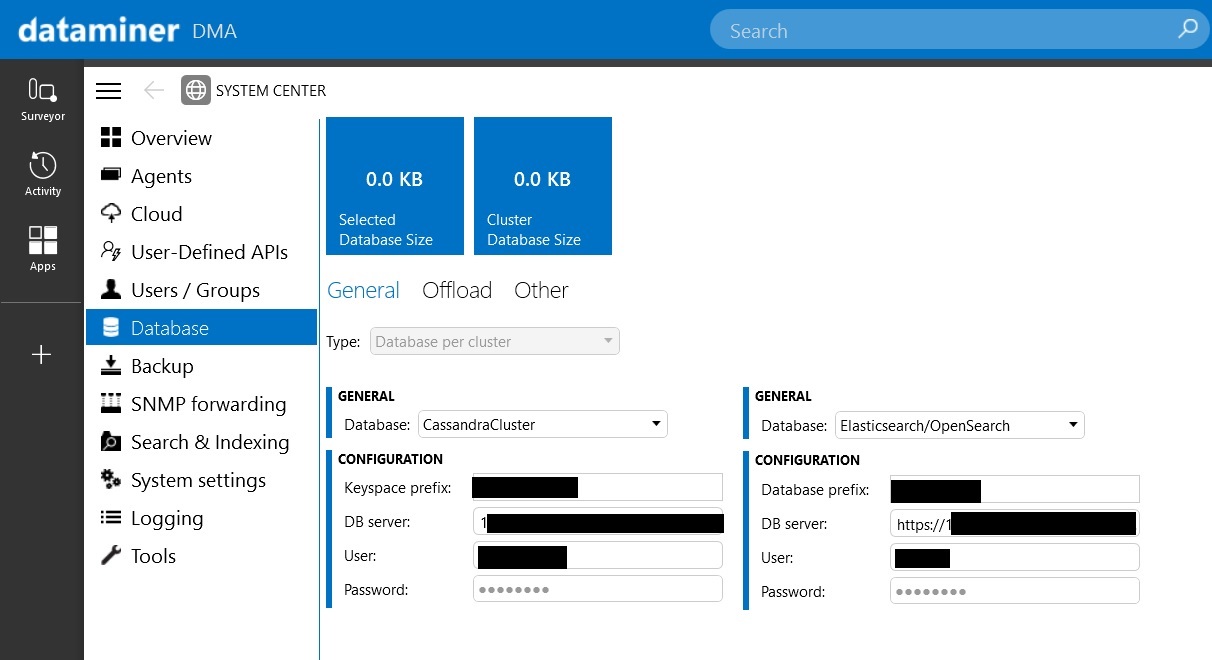The width and height of the screenshot is (1212, 660).
Task: Open Users / Groups page
Action: (x=201, y=290)
